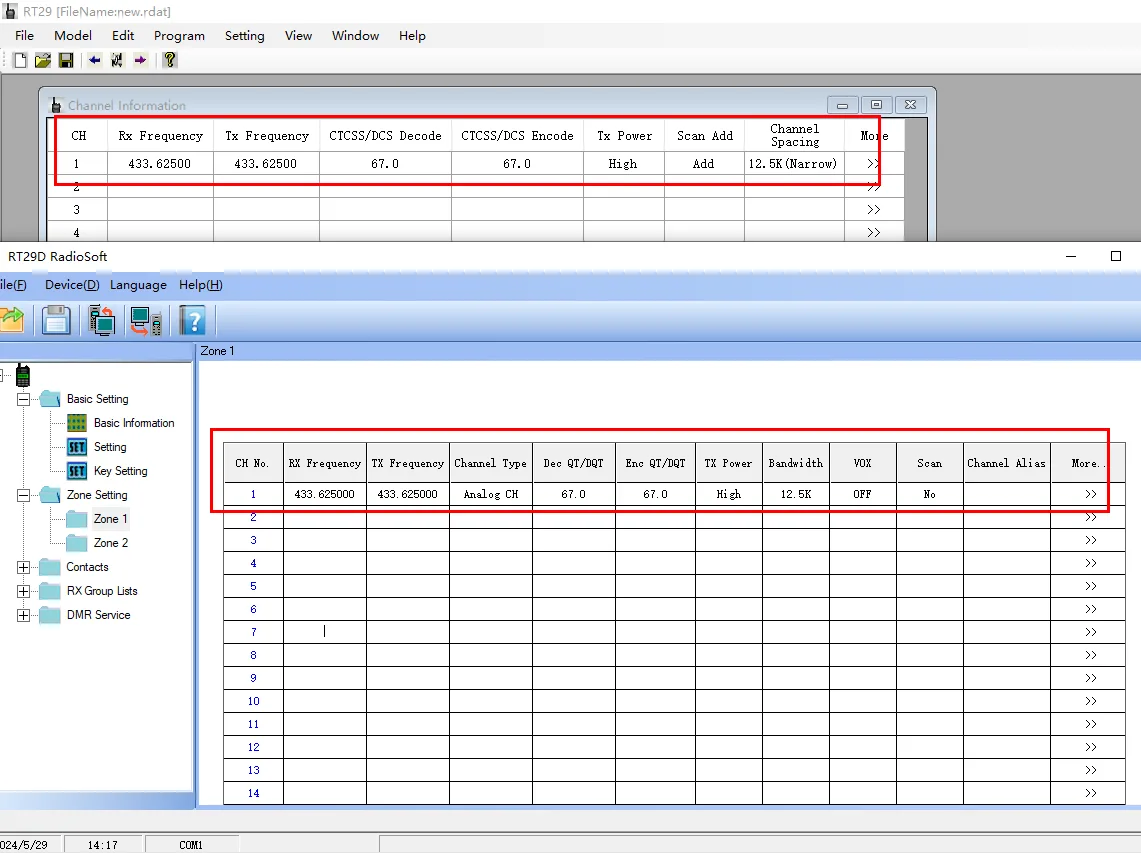Expand the RX Group Lists tree node
The image size is (1141, 853).
coord(23,591)
